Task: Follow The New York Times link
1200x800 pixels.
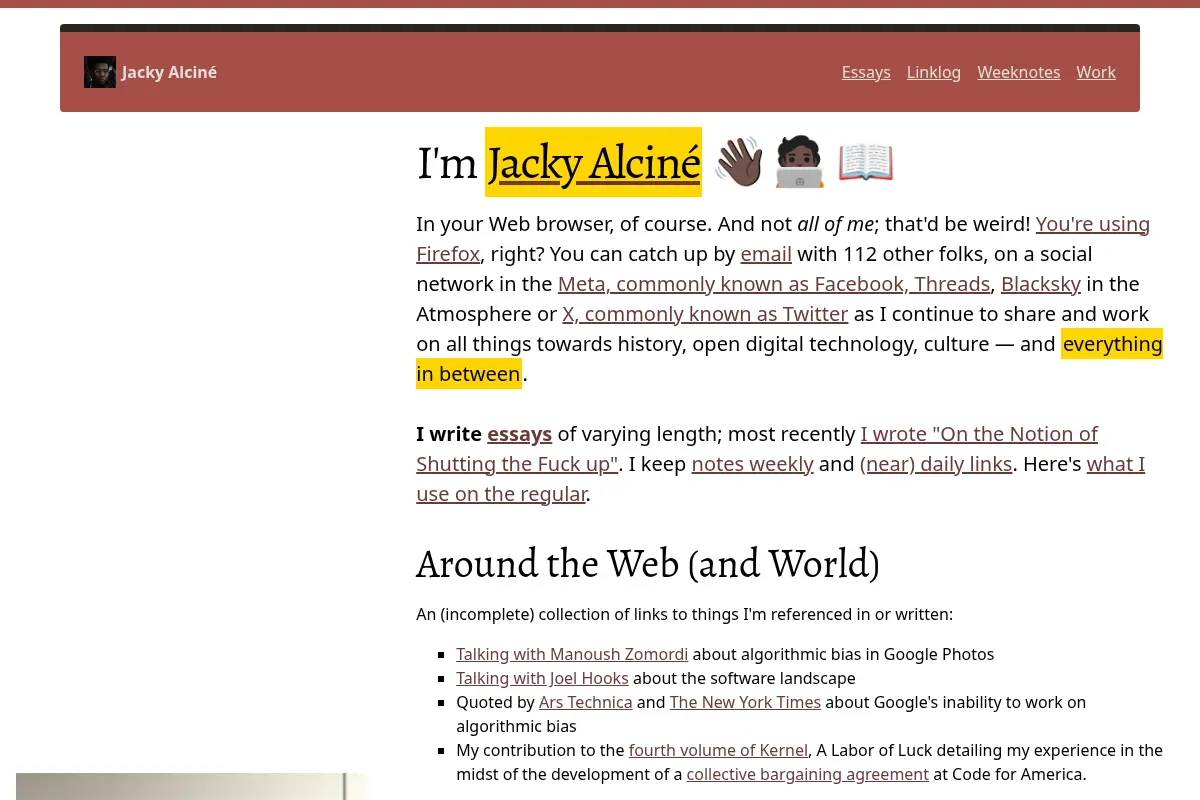Action: click(745, 702)
